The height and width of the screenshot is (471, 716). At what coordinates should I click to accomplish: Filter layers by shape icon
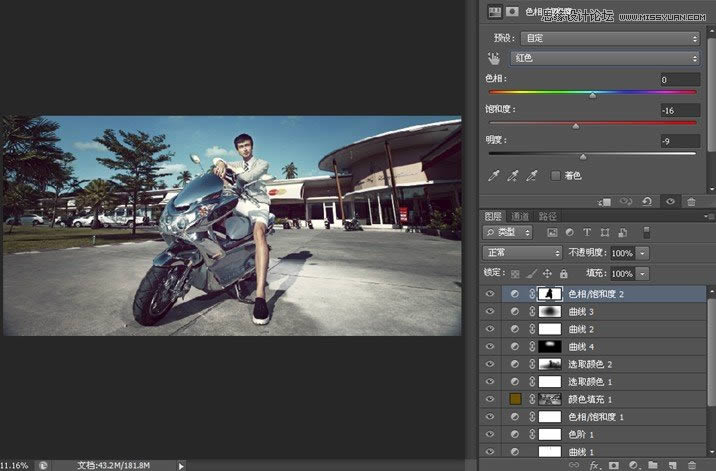coord(605,233)
